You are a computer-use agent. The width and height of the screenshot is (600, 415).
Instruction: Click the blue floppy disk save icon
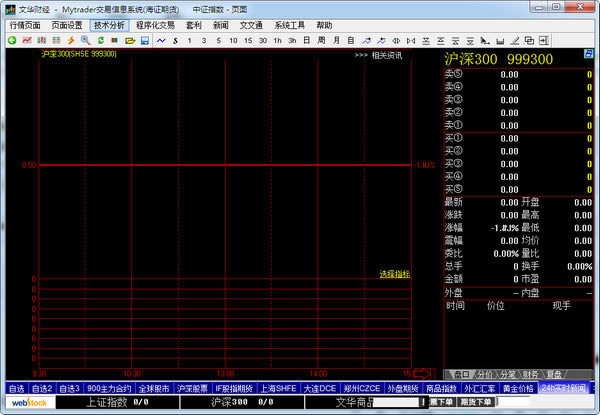[x=145, y=40]
